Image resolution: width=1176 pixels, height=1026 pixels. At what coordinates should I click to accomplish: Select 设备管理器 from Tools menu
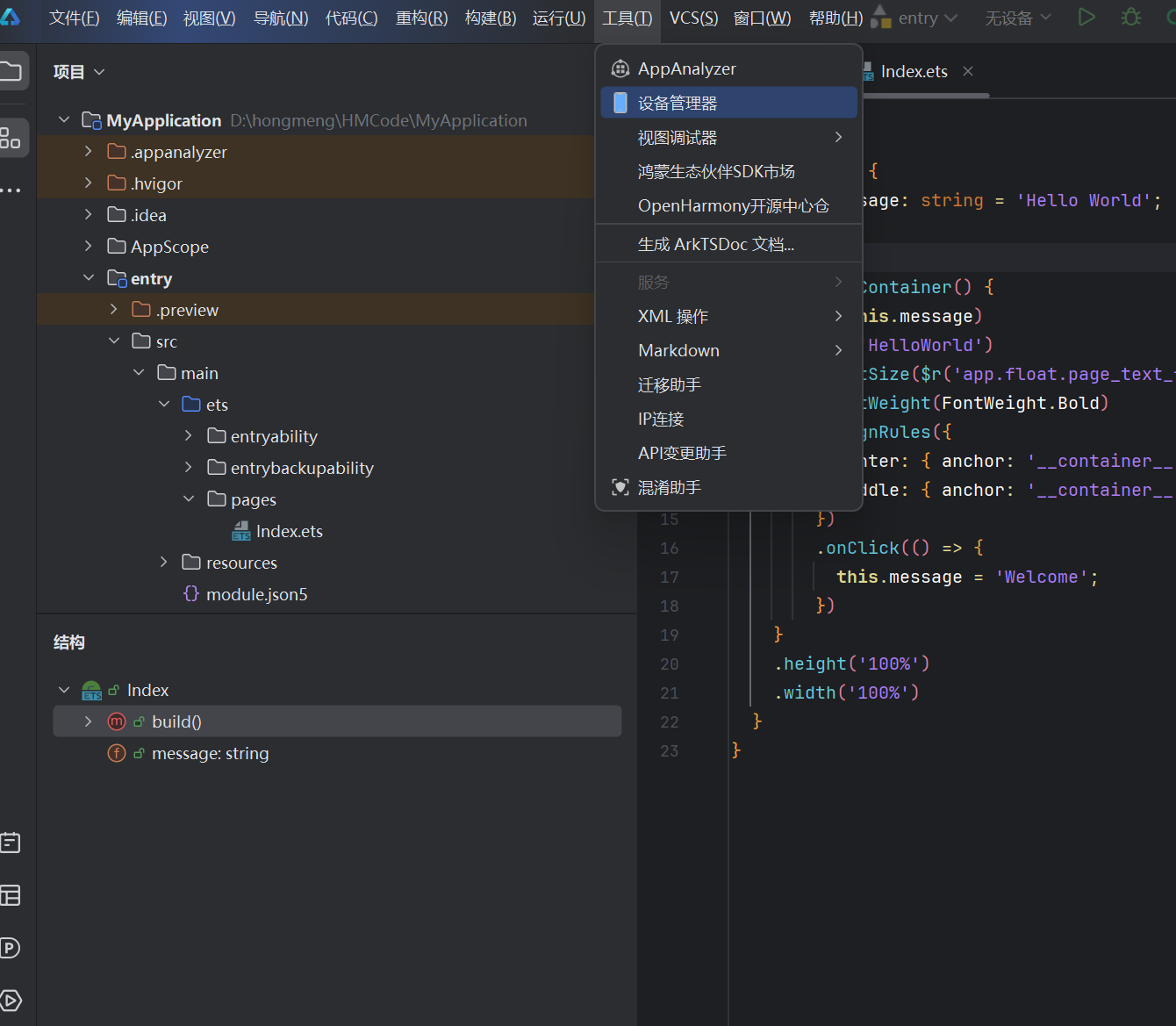point(729,103)
